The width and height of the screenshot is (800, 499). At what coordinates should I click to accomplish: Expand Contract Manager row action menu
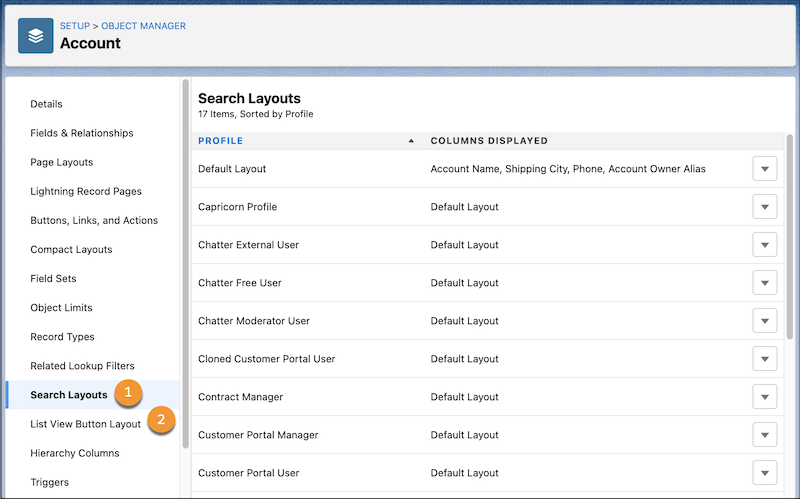(x=764, y=397)
